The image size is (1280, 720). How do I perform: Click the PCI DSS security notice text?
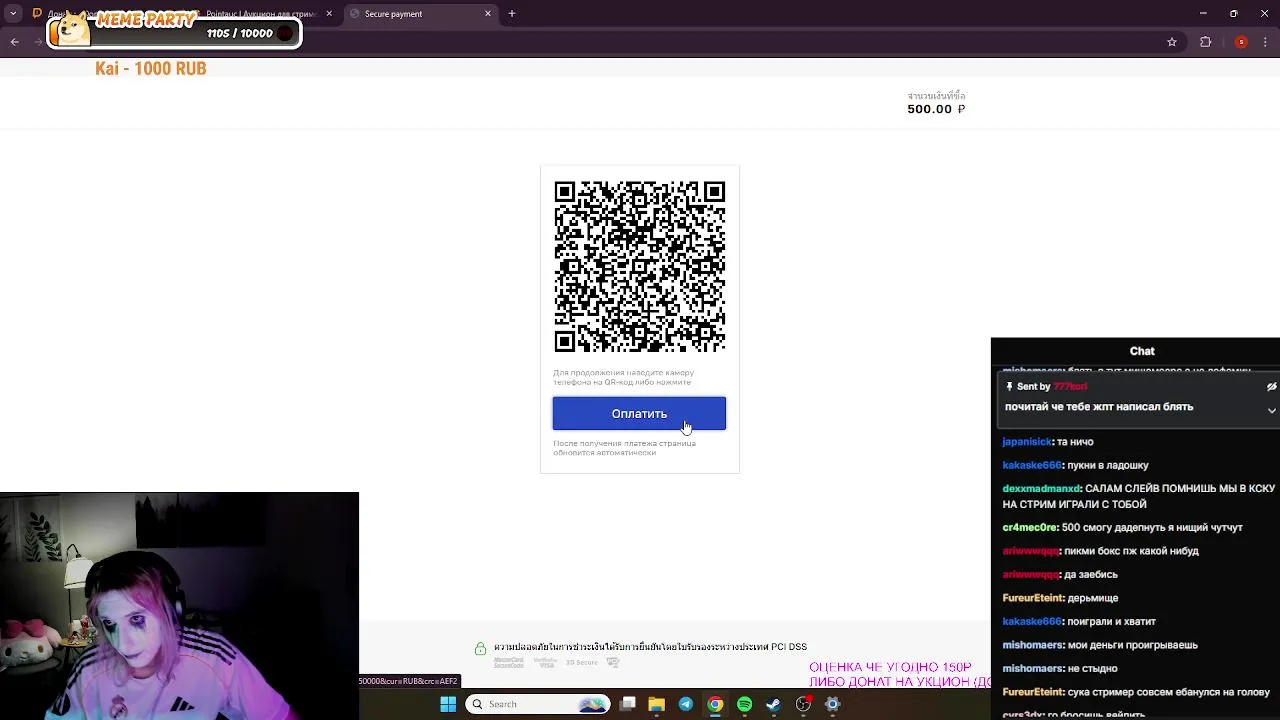(650, 647)
